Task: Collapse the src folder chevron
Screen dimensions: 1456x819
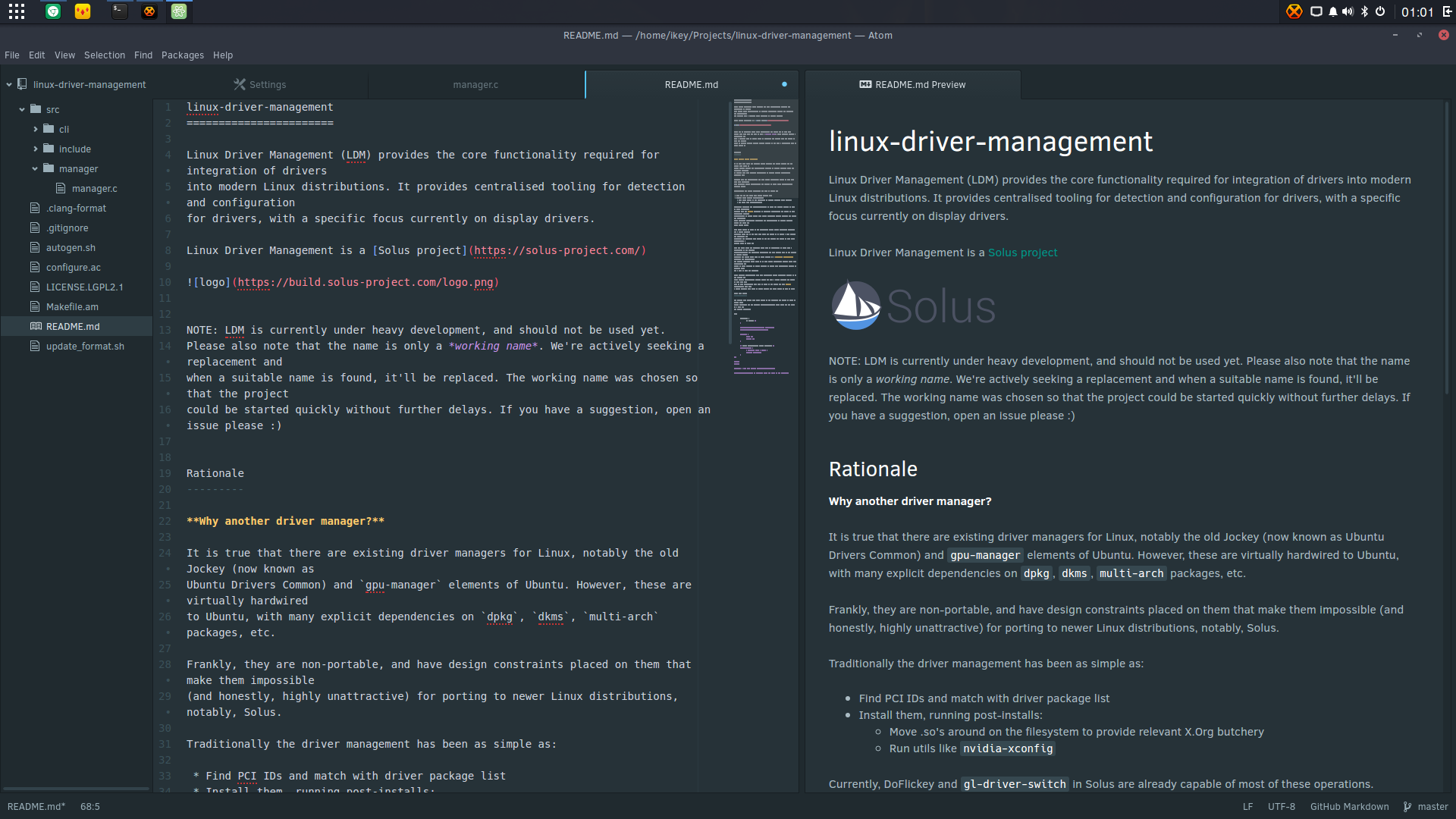Action: [x=22, y=109]
